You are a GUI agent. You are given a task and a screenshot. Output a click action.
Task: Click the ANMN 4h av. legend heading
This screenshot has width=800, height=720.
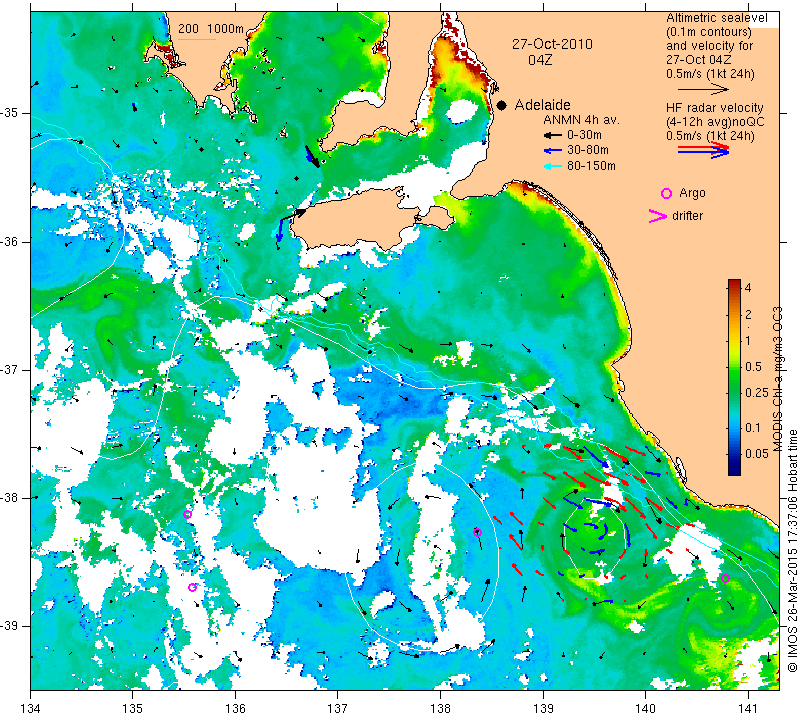581,120
